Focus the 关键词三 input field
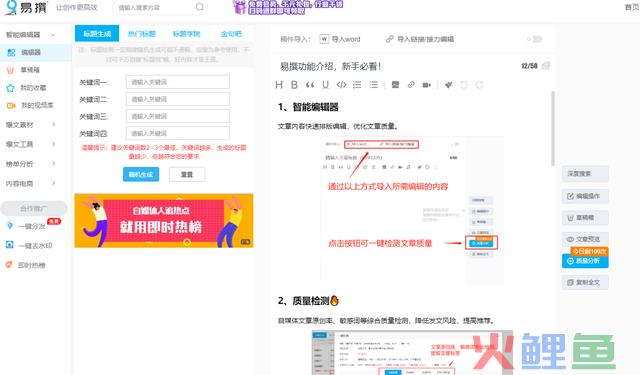 (x=178, y=116)
